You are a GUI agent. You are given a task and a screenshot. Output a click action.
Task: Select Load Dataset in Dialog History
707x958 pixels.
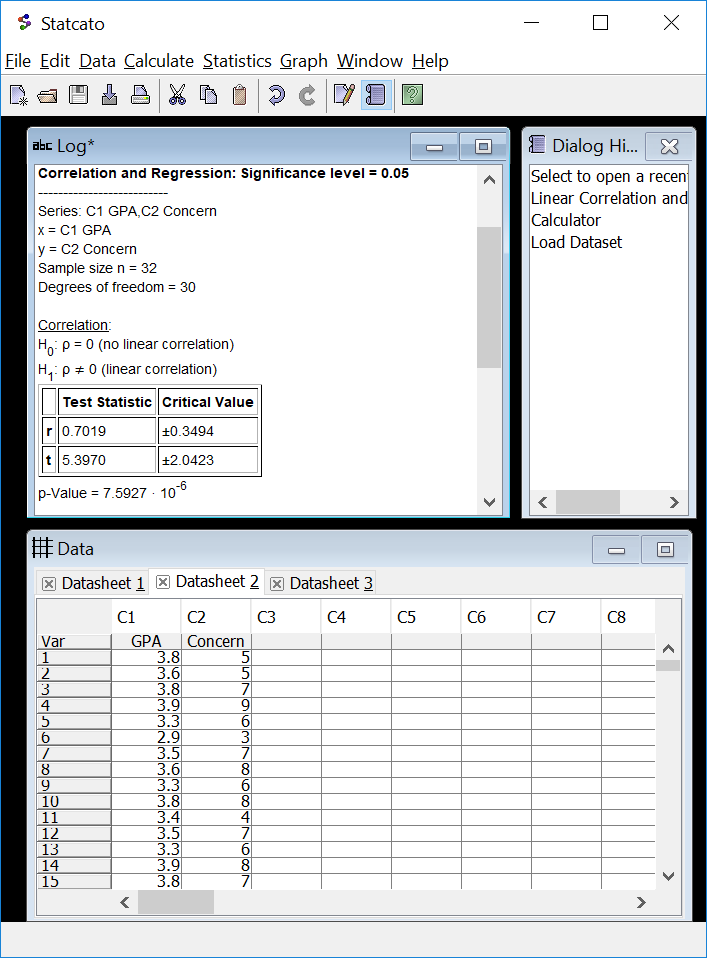click(576, 242)
